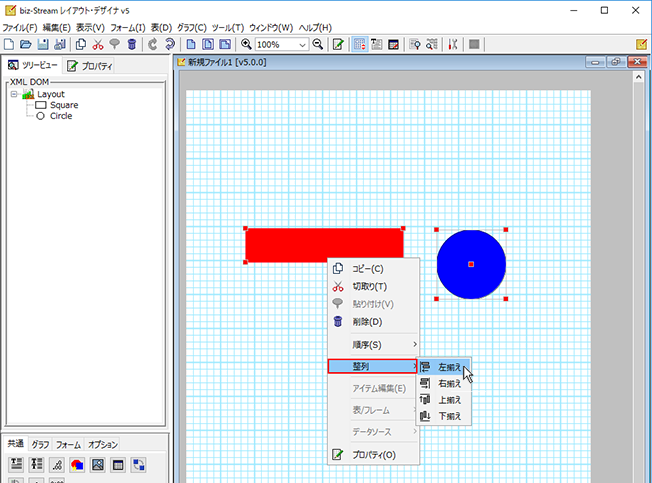Click the Undo arrow icon in toolbar
This screenshot has height=483, width=652.
tap(152, 45)
